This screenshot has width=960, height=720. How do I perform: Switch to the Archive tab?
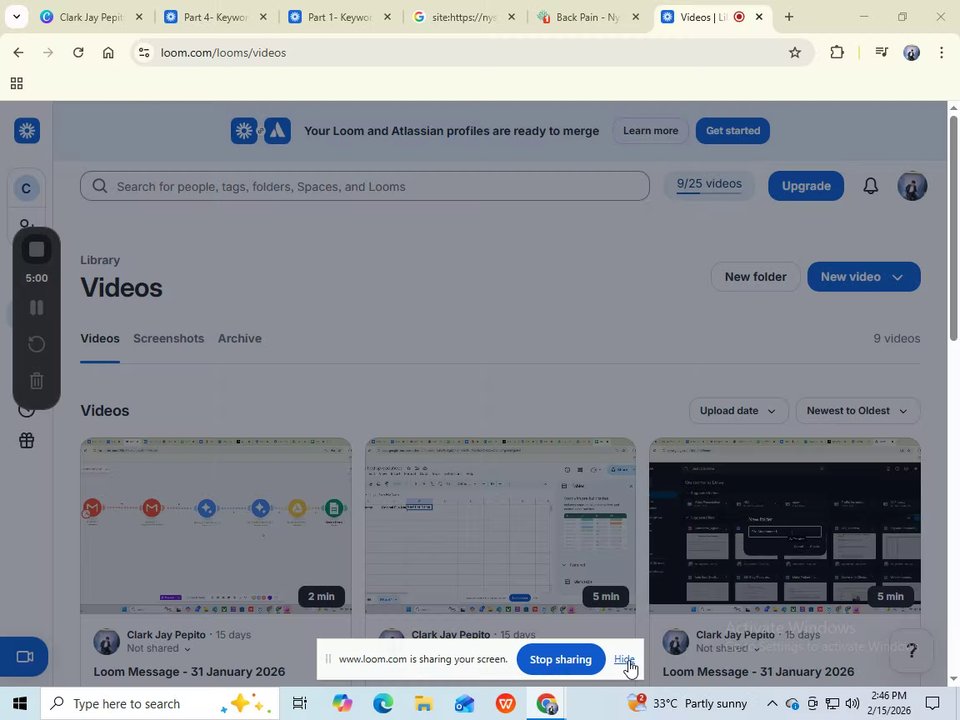pos(239,339)
